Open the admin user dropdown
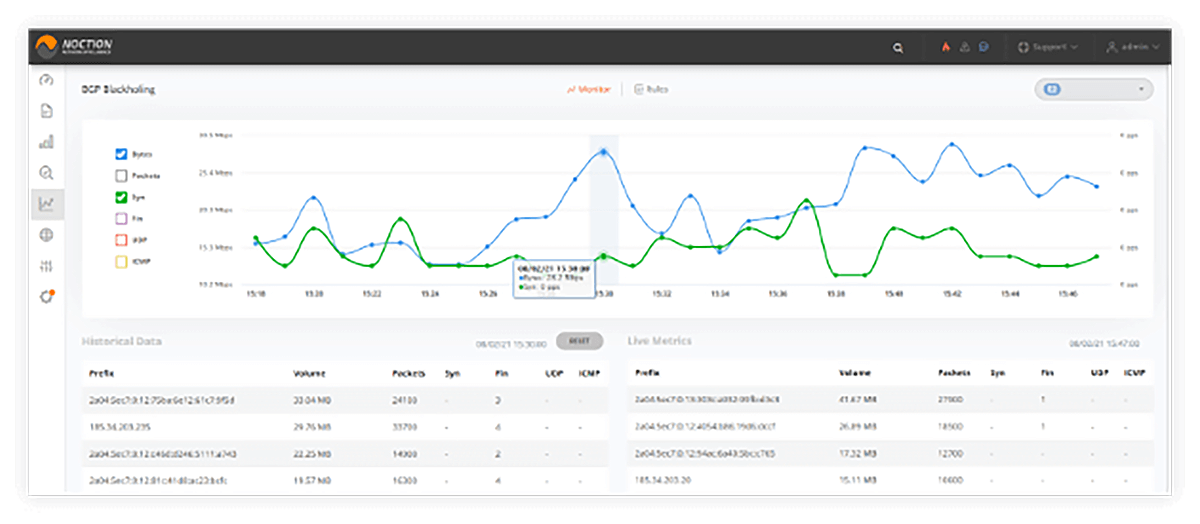Image resolution: width=1200 pixels, height=524 pixels. pos(1132,47)
